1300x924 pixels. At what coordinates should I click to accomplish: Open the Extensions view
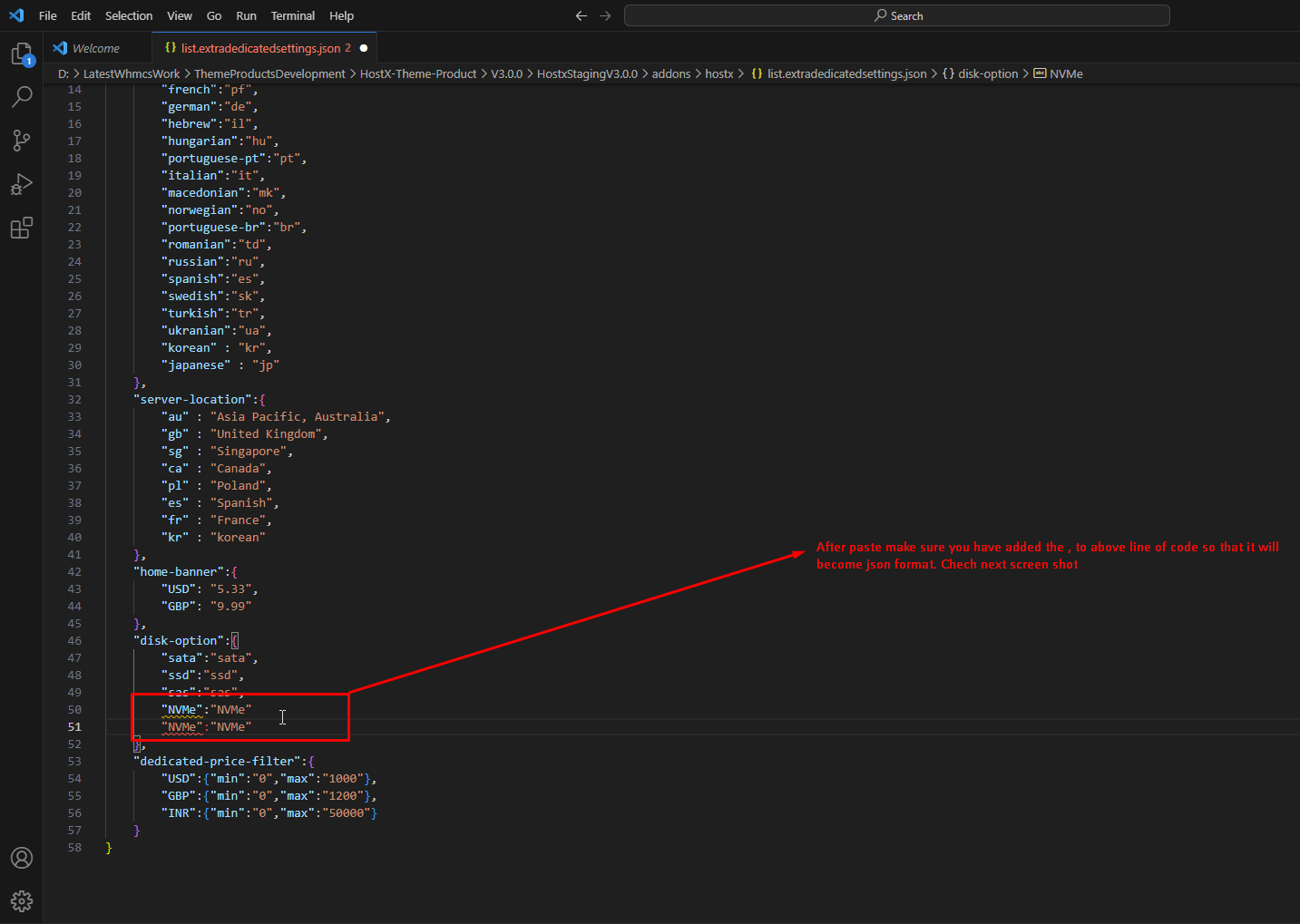[22, 228]
